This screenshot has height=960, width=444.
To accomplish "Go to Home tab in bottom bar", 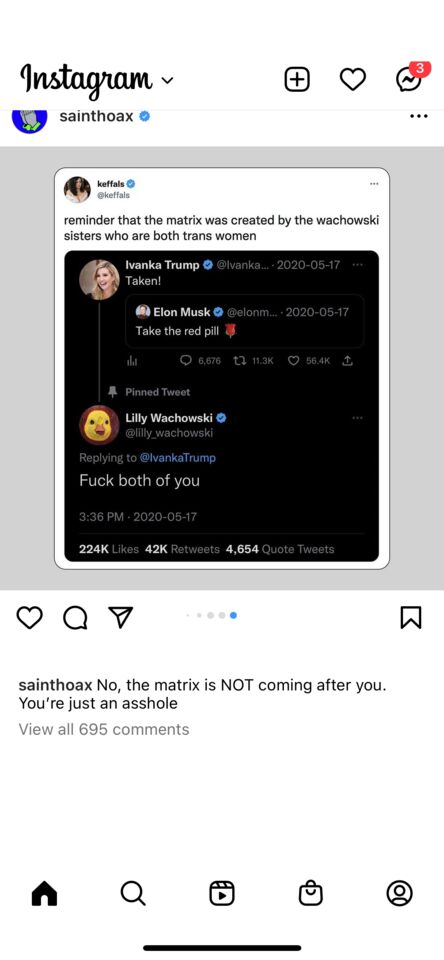I will pyautogui.click(x=44, y=893).
